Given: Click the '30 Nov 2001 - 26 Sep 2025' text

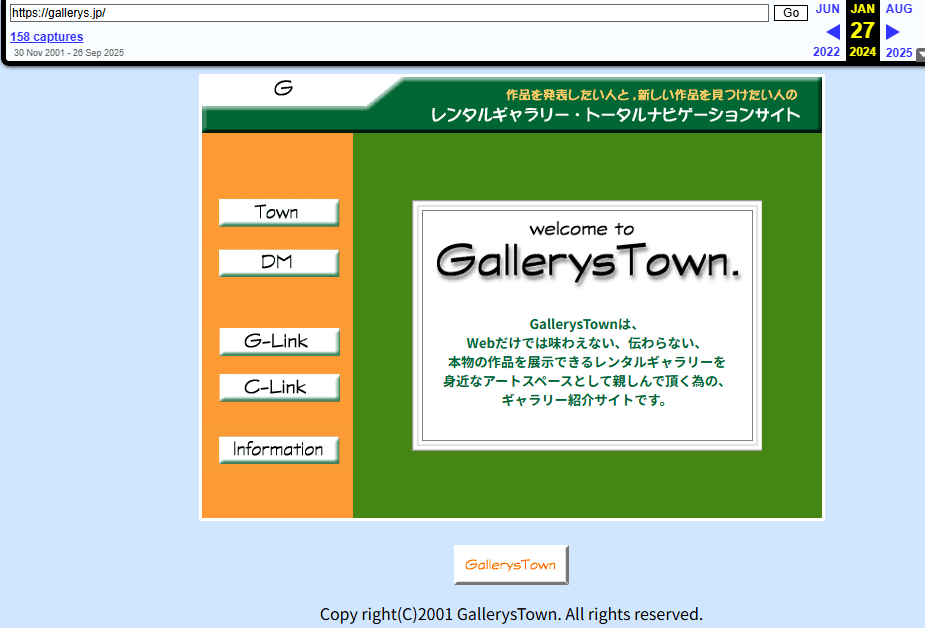Looking at the screenshot, I should [x=69, y=52].
